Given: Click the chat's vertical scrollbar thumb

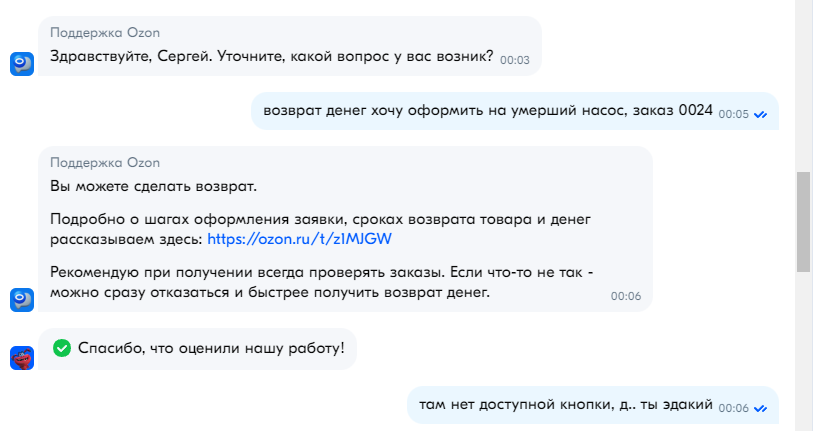Looking at the screenshot, I should coord(803,220).
